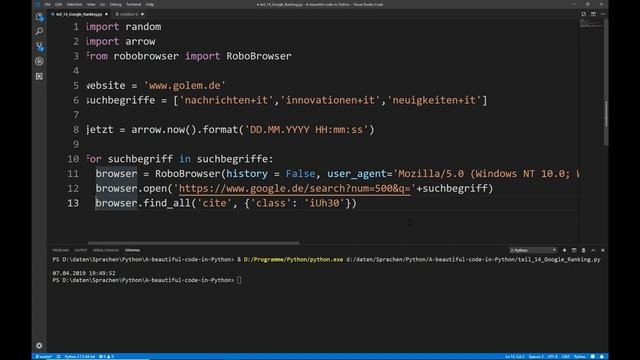Open errors and warnings count in status bar
The width and height of the screenshot is (640, 360).
click(107, 357)
